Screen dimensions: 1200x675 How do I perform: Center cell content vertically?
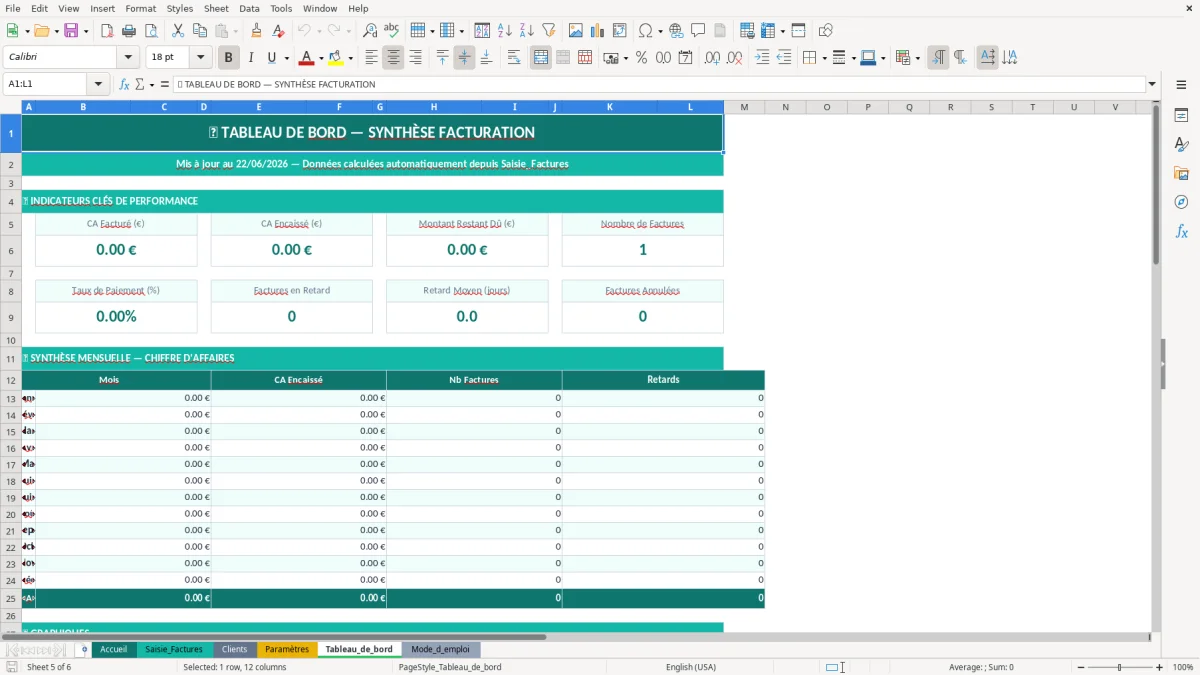(x=464, y=58)
